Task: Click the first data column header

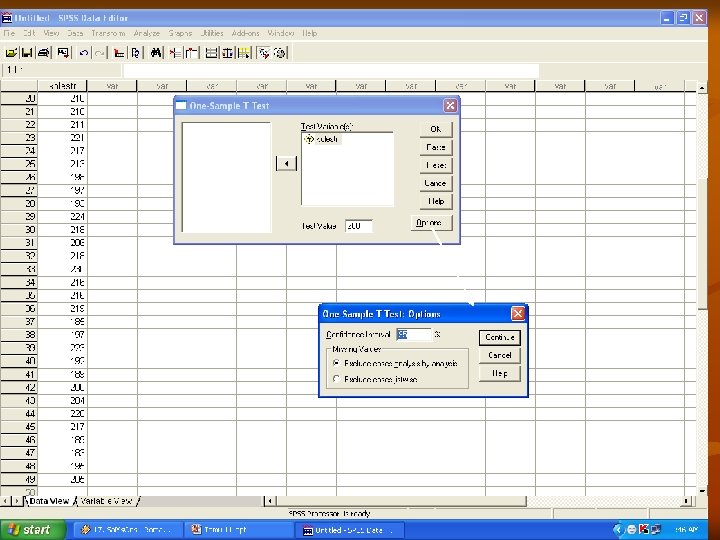Action: click(x=62, y=86)
